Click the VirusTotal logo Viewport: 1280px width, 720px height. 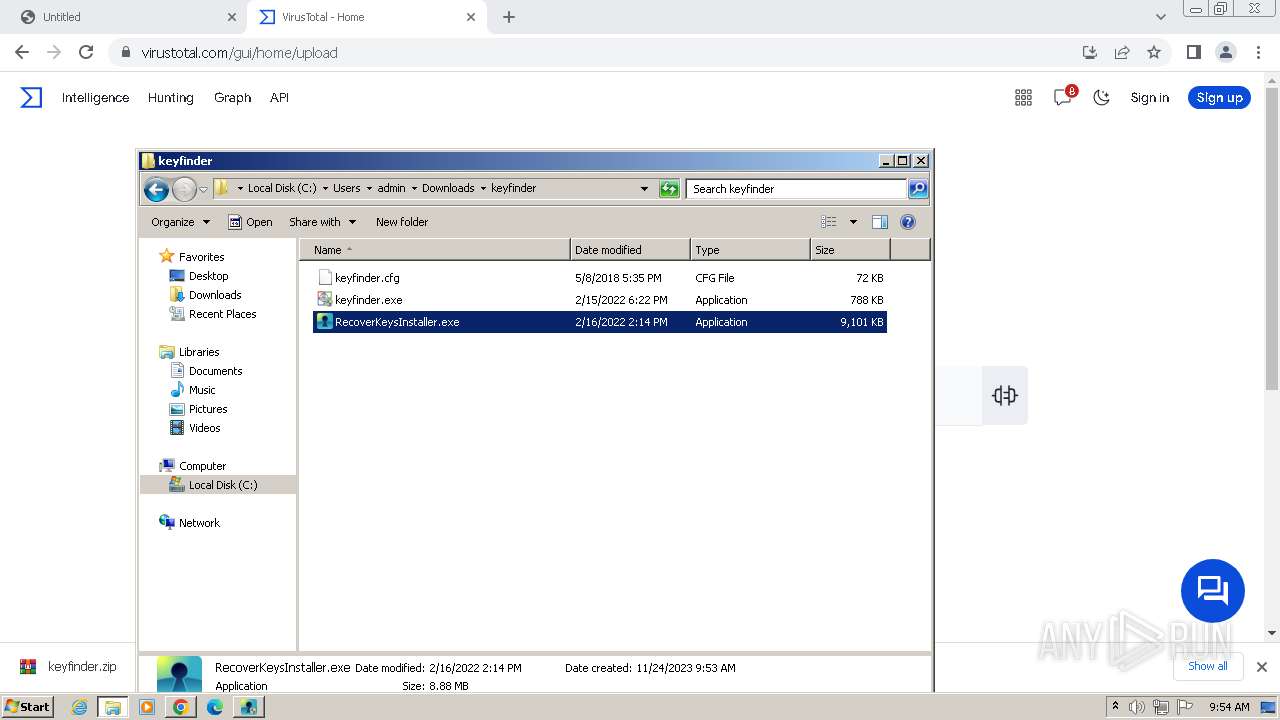(31, 97)
